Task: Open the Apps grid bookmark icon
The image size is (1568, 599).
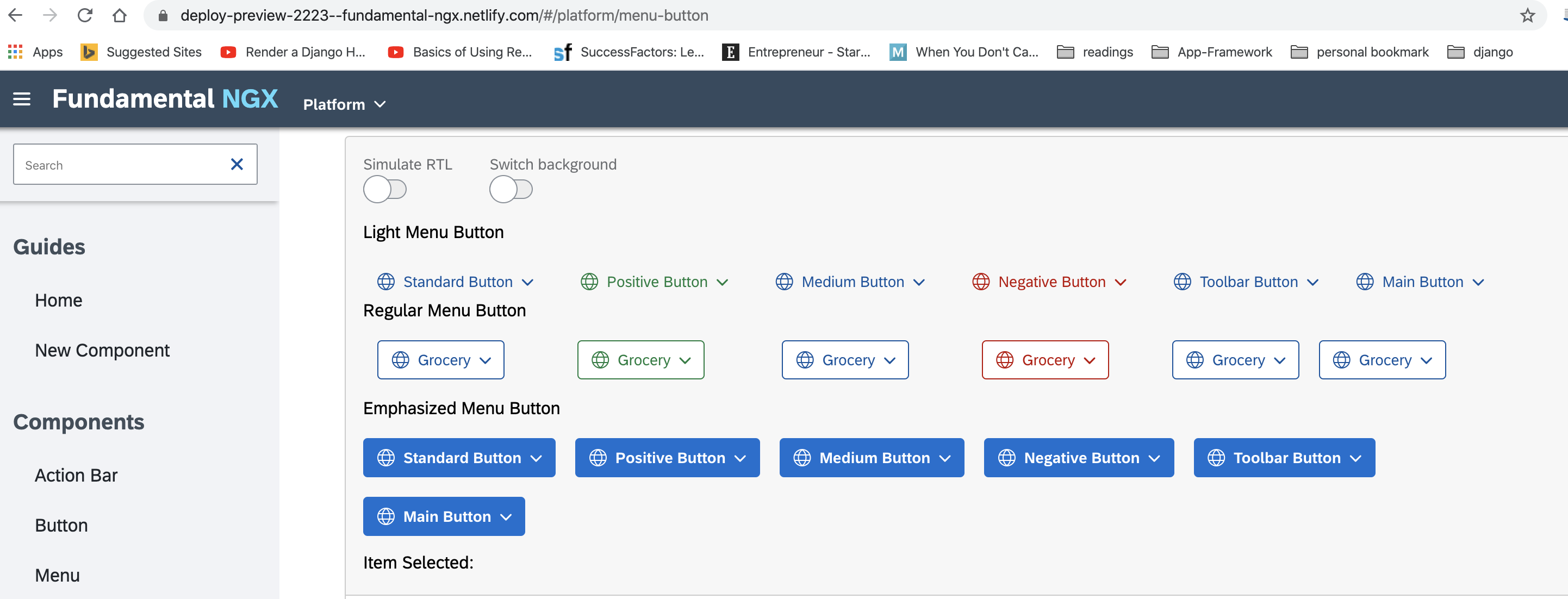Action: coord(15,52)
